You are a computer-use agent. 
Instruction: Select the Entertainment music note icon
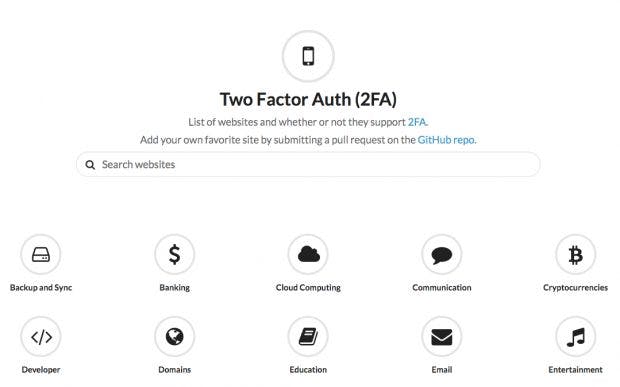(x=575, y=337)
